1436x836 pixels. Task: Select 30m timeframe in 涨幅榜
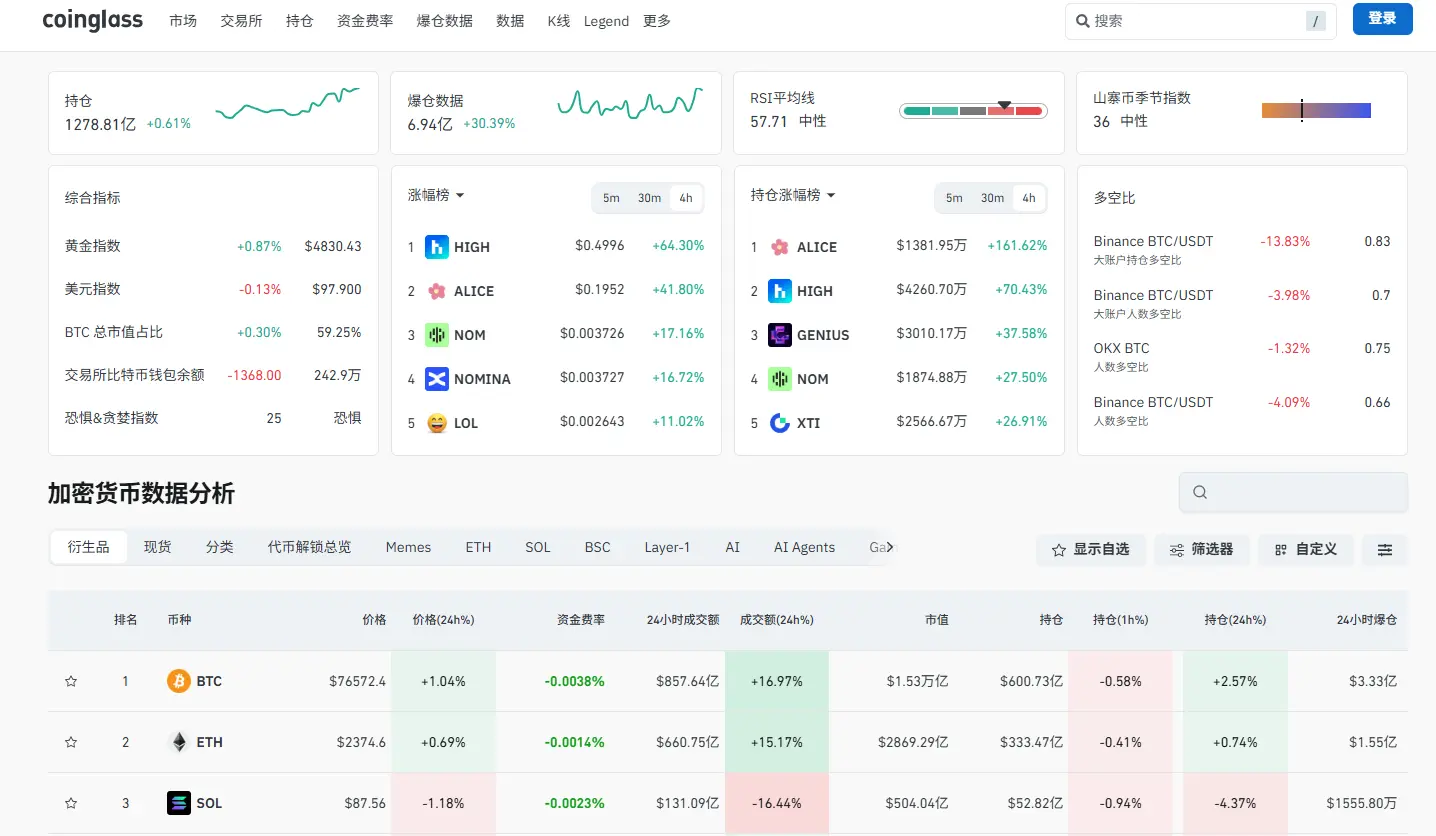click(x=650, y=198)
